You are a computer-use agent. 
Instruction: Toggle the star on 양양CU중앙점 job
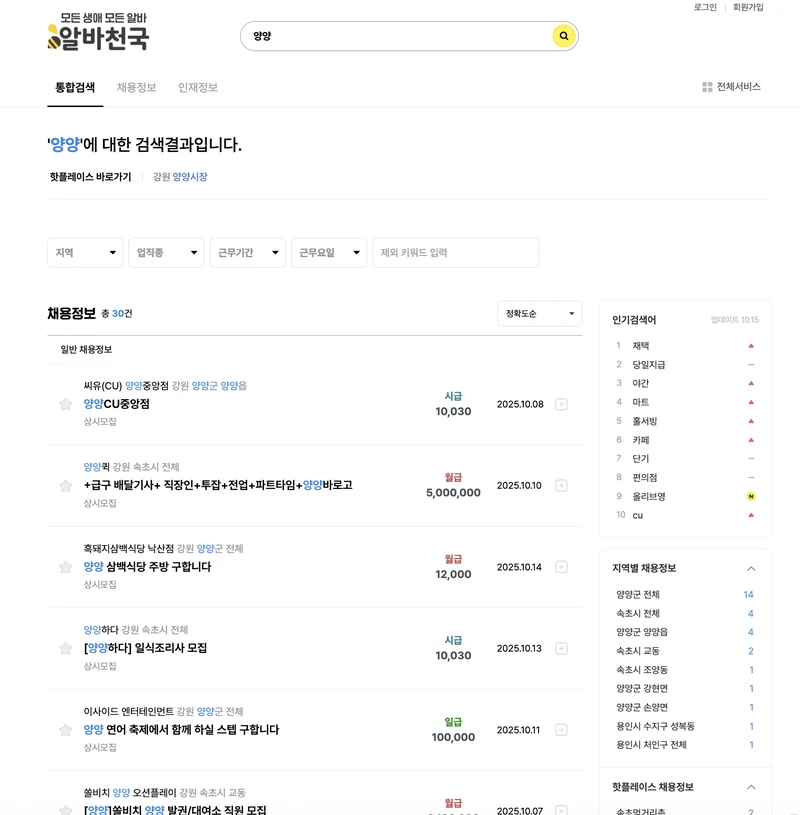coord(65,404)
